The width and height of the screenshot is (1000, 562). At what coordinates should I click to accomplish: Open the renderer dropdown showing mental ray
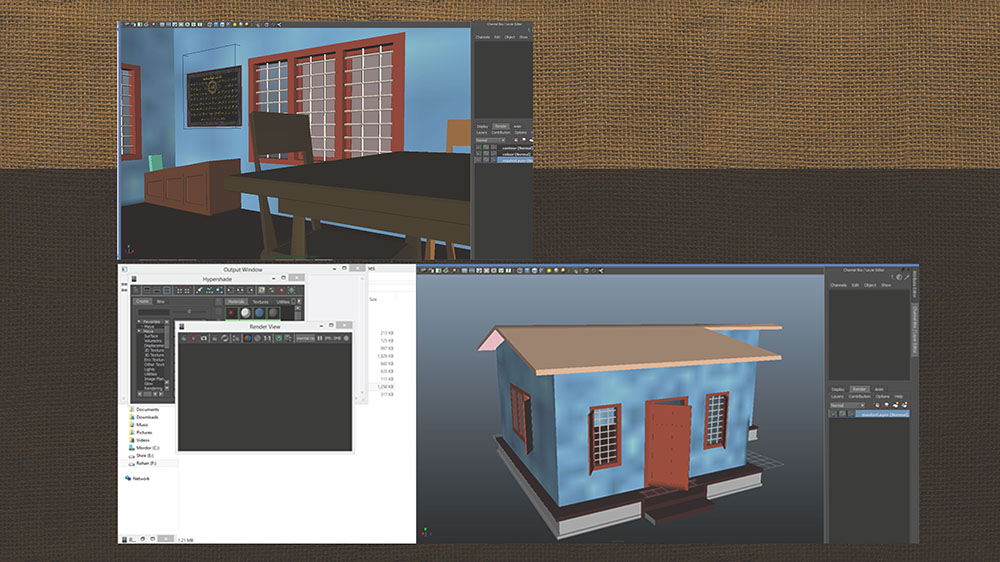[304, 338]
